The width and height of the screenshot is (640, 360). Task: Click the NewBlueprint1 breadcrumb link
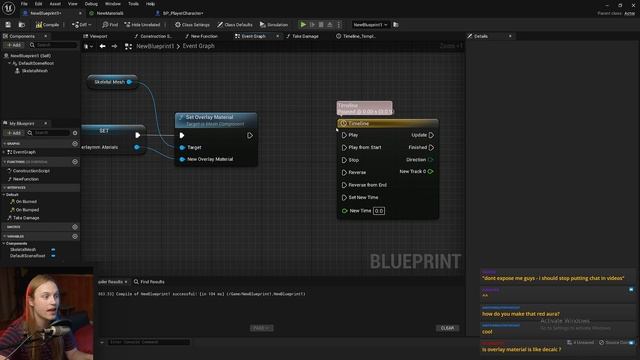point(155,46)
